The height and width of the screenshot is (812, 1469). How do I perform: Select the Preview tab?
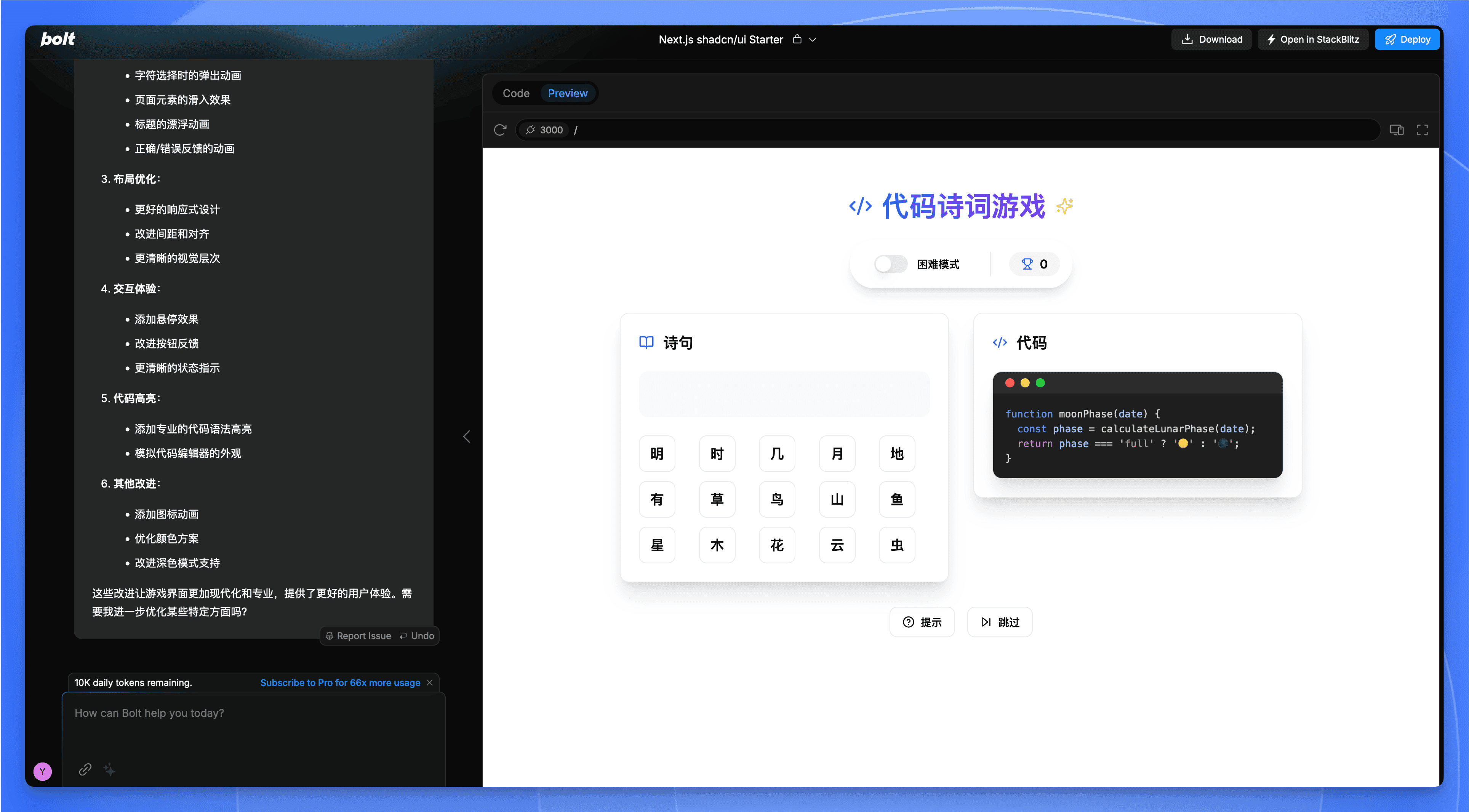[x=567, y=93]
